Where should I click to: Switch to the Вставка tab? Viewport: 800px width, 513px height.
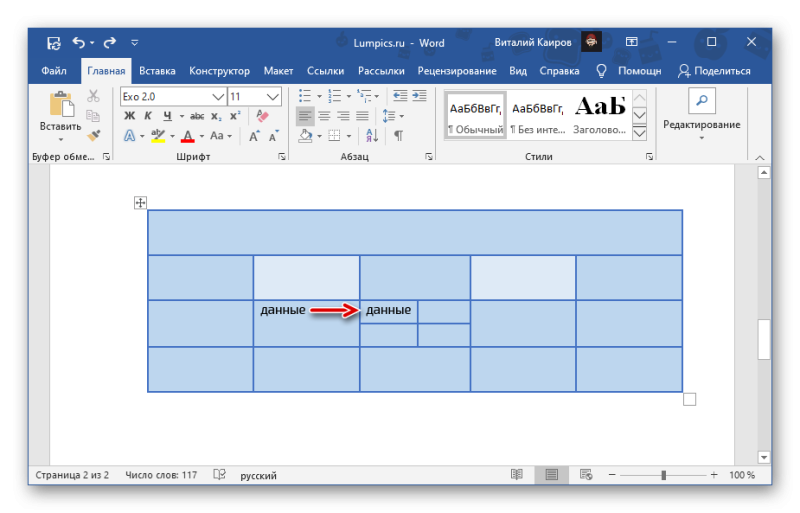coord(157,71)
